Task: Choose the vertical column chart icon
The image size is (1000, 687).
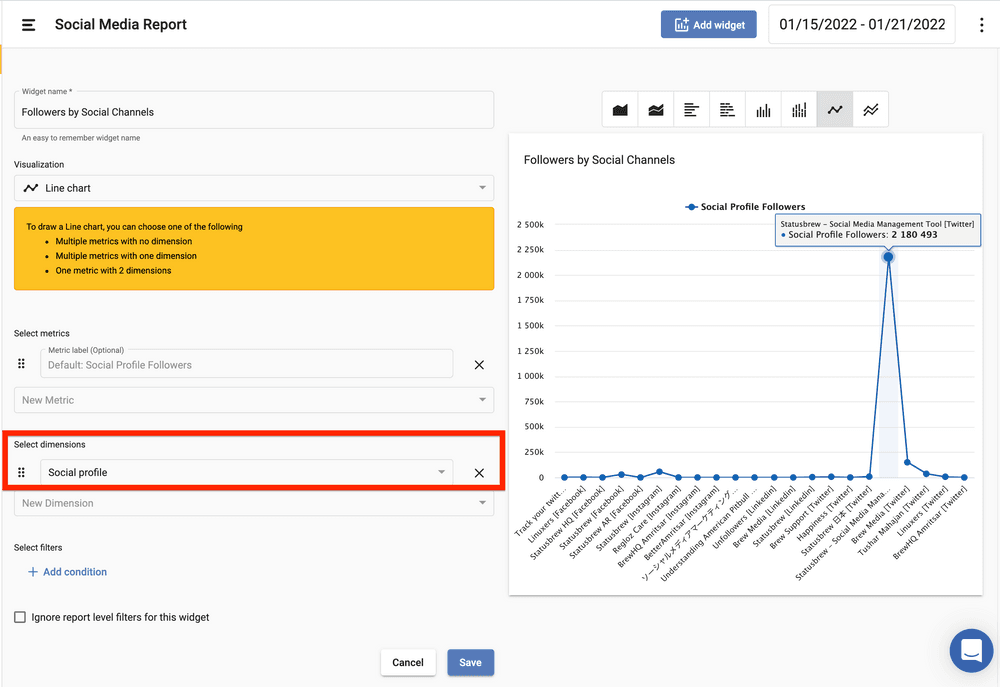Action: (763, 110)
